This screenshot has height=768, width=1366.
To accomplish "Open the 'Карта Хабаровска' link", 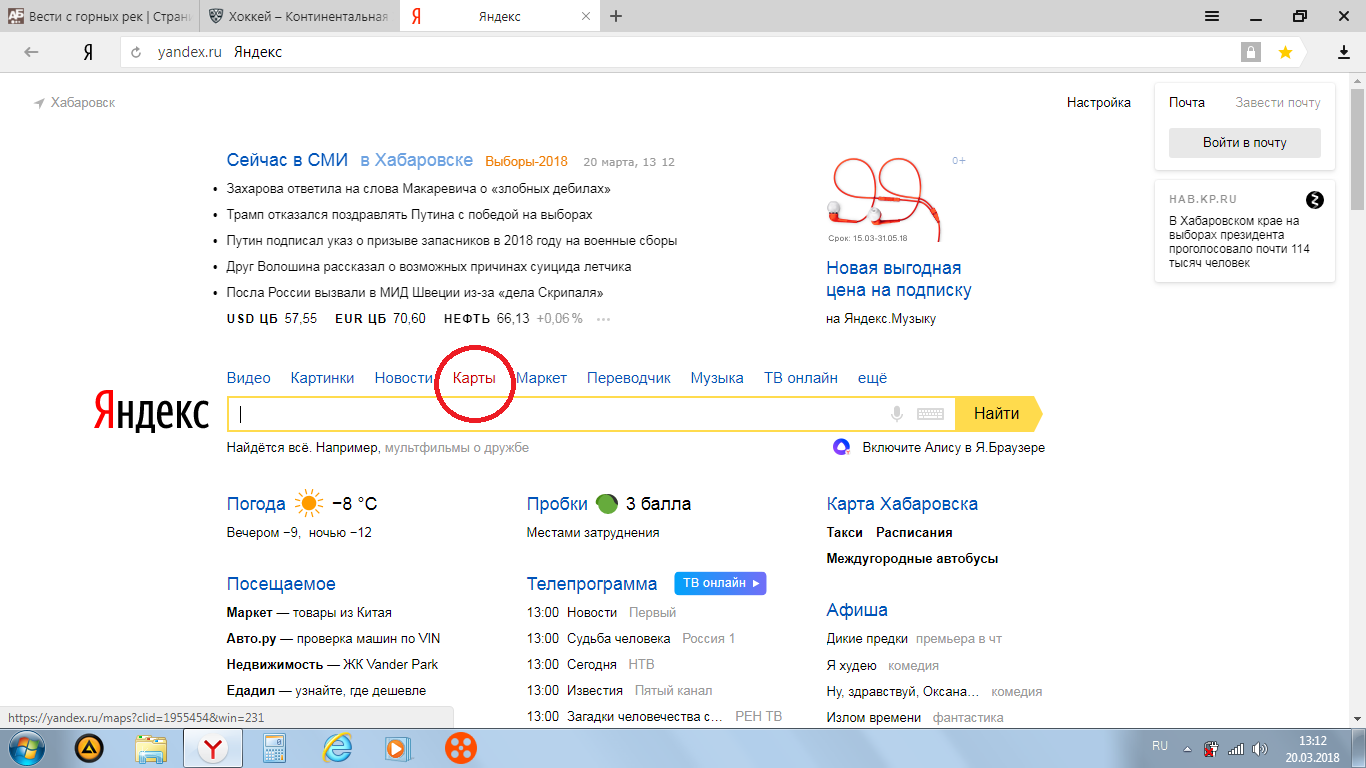I will tap(902, 504).
